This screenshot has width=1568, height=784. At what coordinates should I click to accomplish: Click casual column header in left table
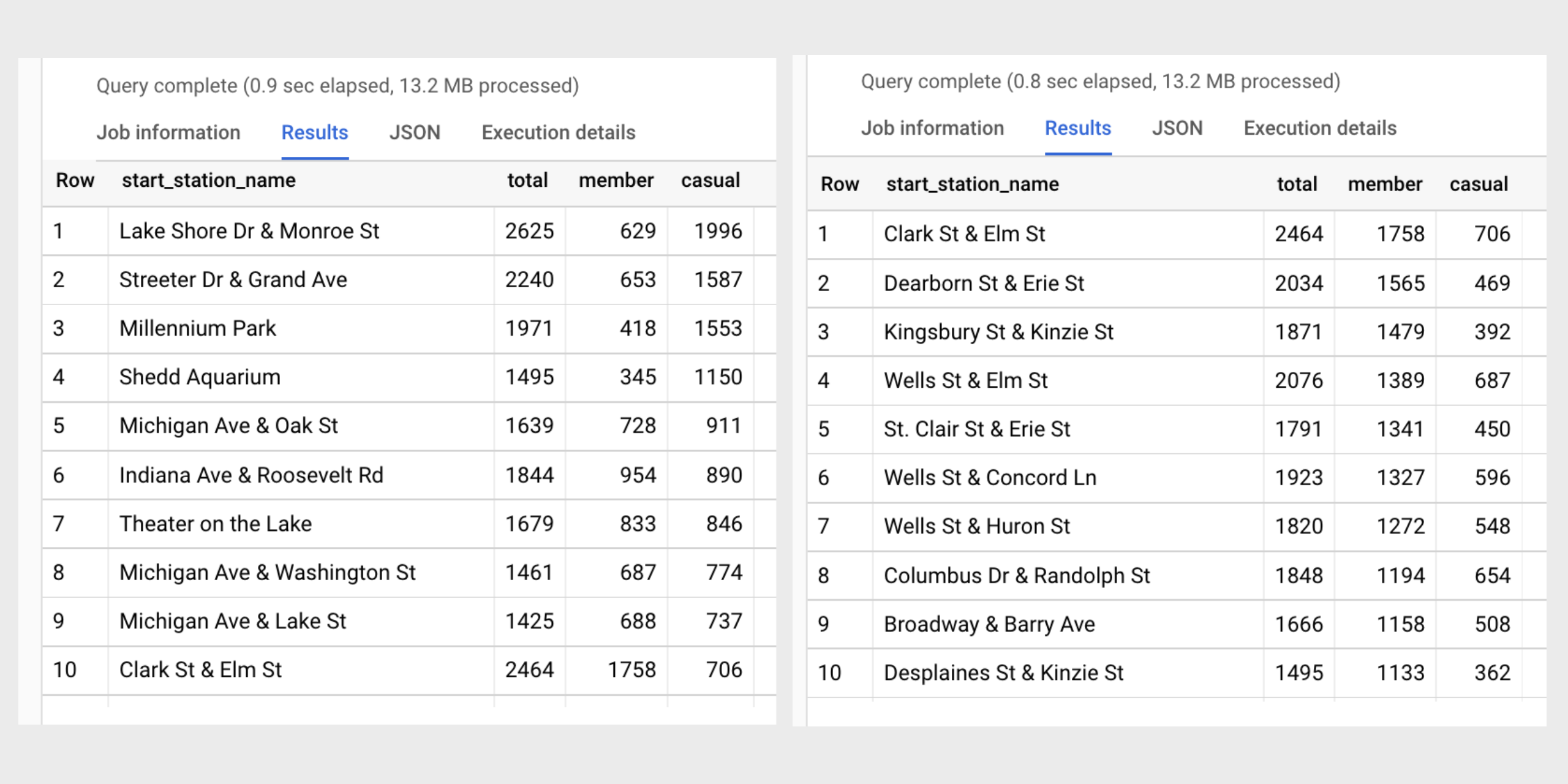pos(710,181)
